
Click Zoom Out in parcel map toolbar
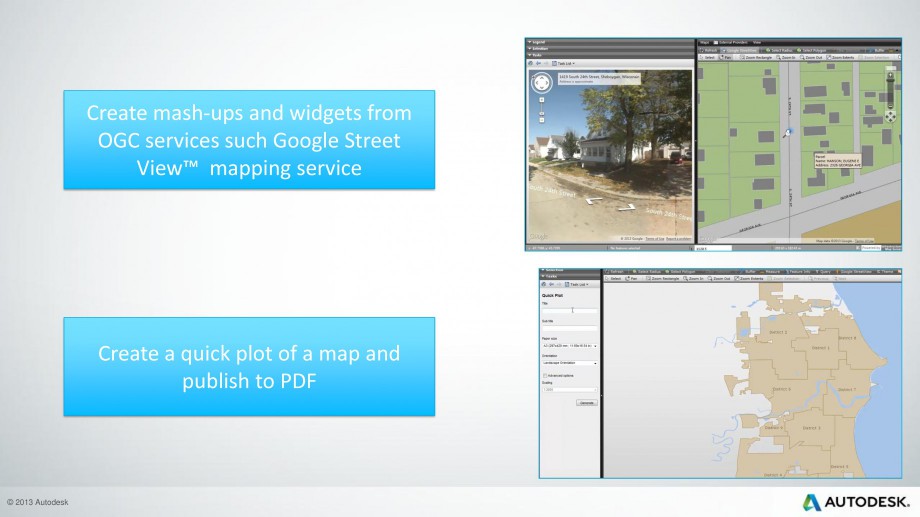pyautogui.click(x=811, y=58)
